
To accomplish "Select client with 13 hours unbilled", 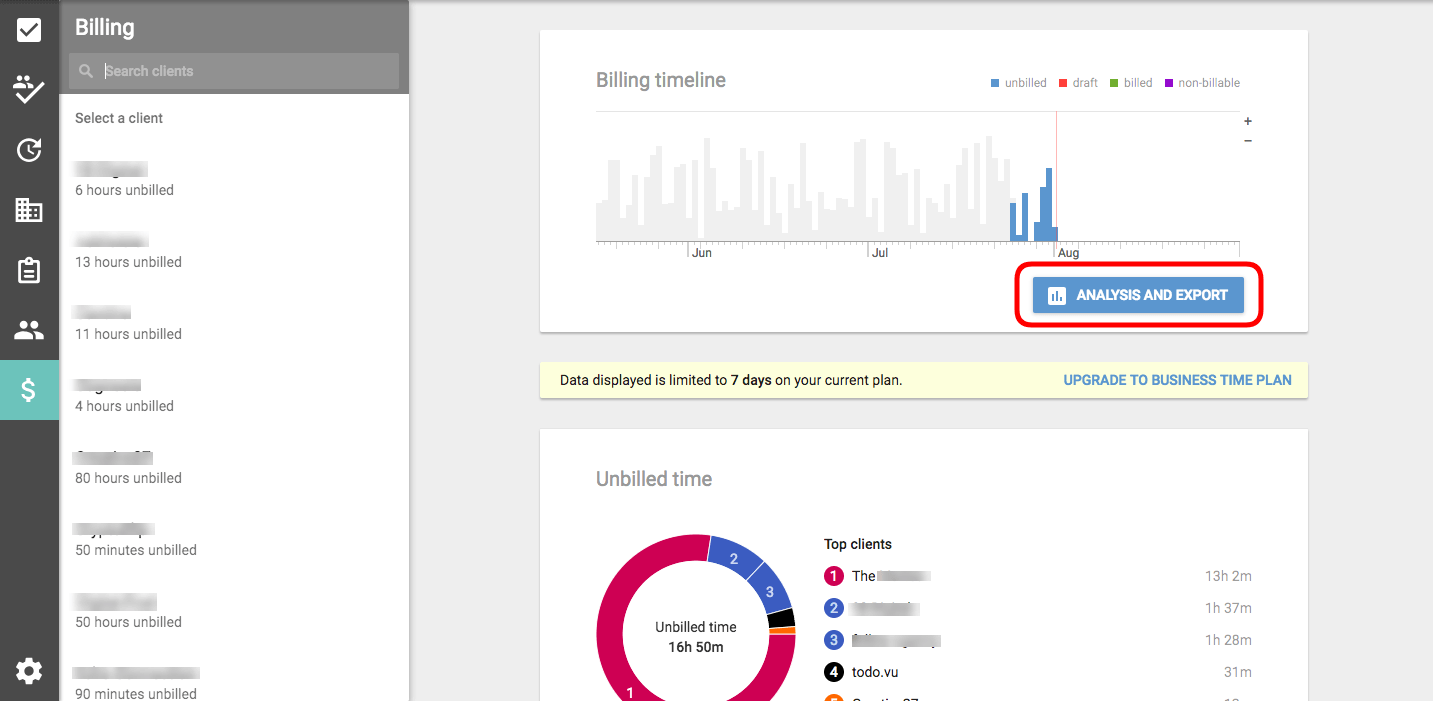I will click(234, 252).
